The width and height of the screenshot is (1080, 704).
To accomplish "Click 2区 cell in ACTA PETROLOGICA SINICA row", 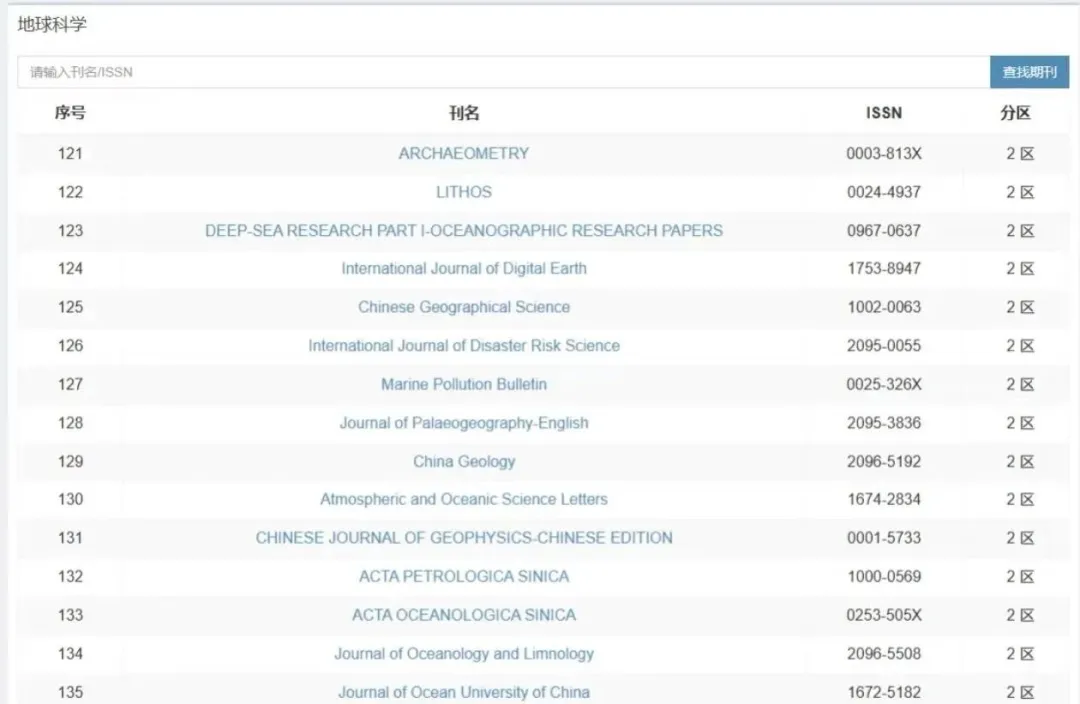I will [1020, 577].
